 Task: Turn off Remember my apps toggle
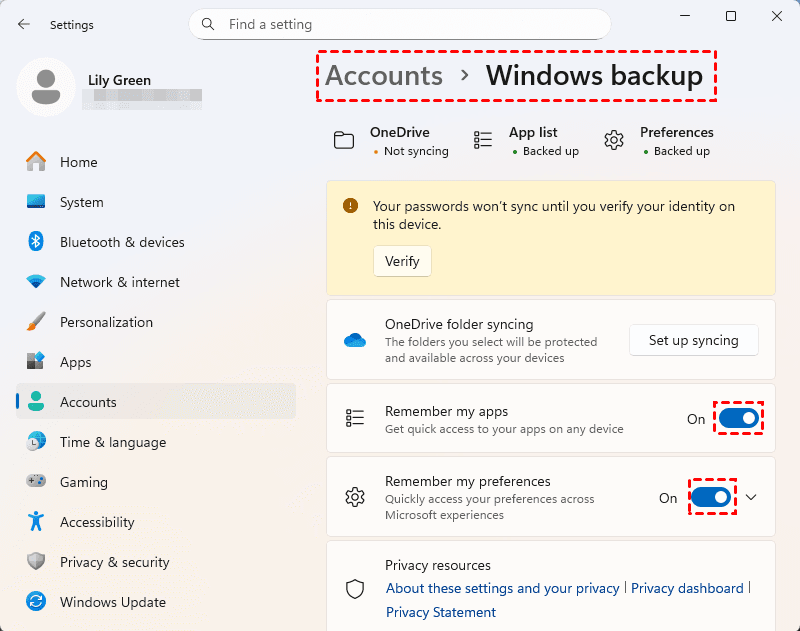pos(739,419)
